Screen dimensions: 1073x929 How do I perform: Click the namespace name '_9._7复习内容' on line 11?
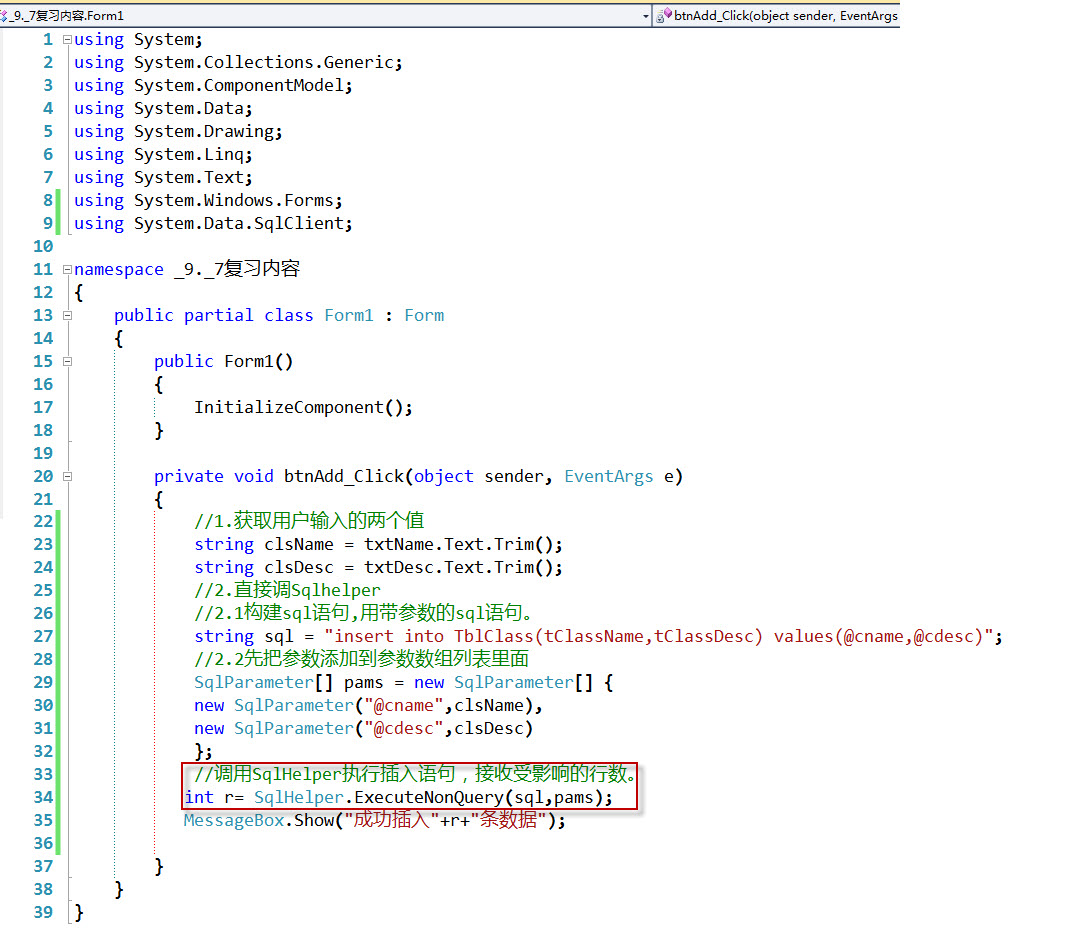point(237,269)
